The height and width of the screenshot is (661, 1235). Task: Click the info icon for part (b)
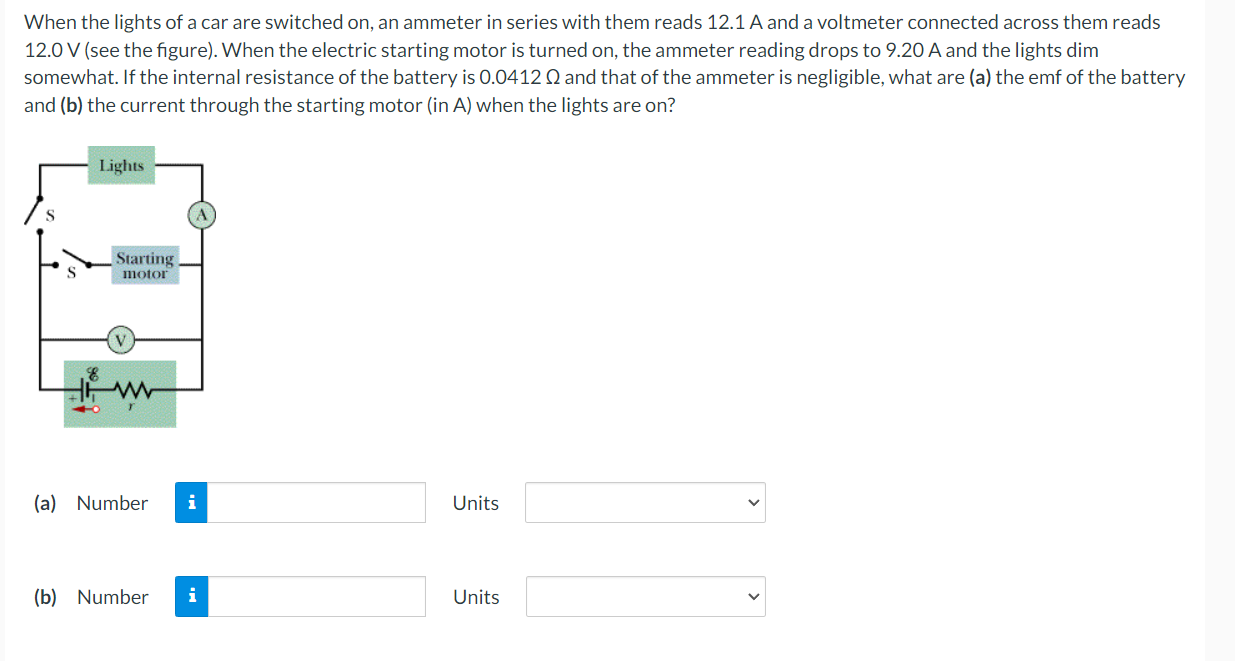pyautogui.click(x=191, y=597)
